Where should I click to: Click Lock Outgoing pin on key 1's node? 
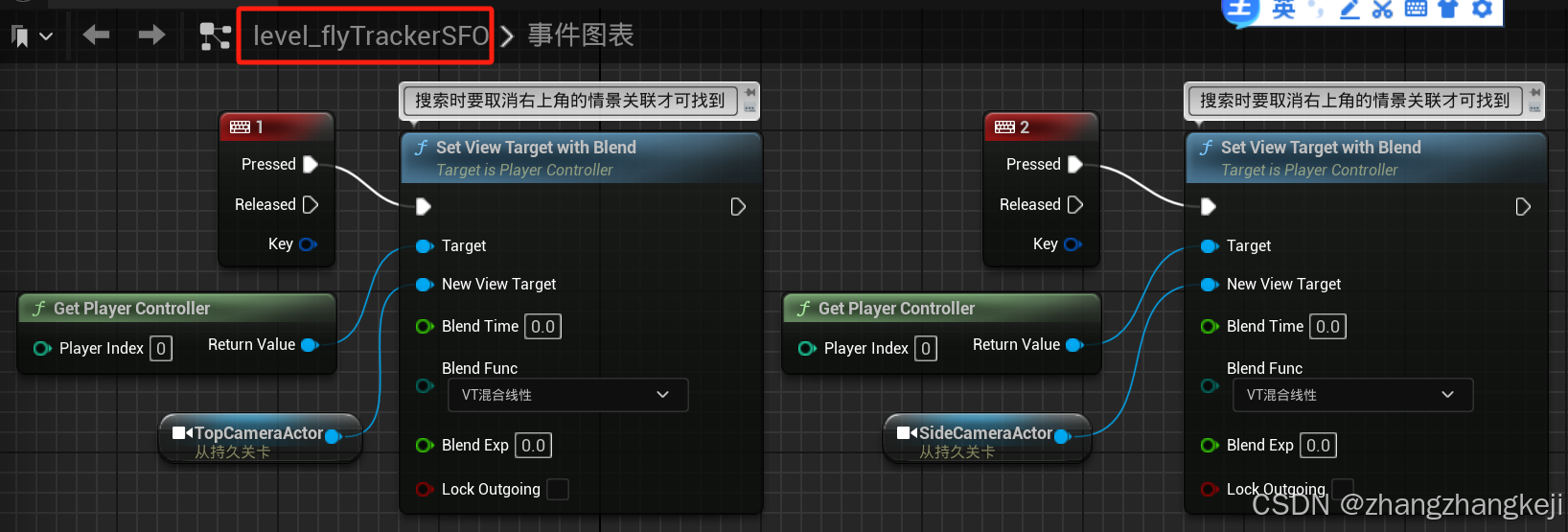(425, 489)
